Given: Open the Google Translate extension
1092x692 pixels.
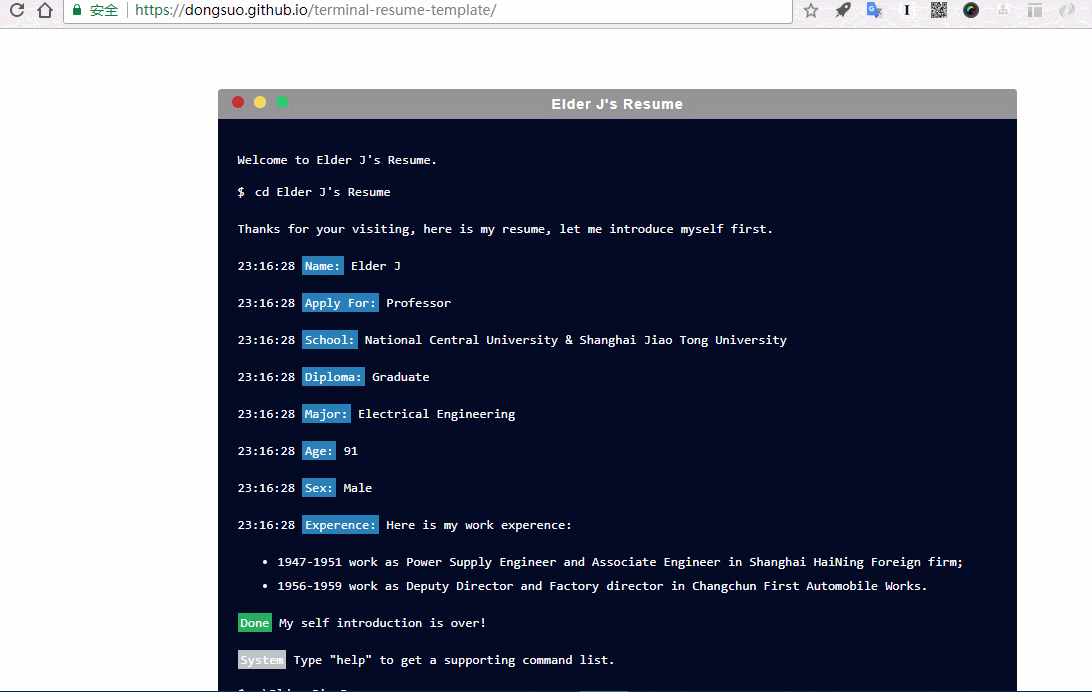Looking at the screenshot, I should (874, 10).
